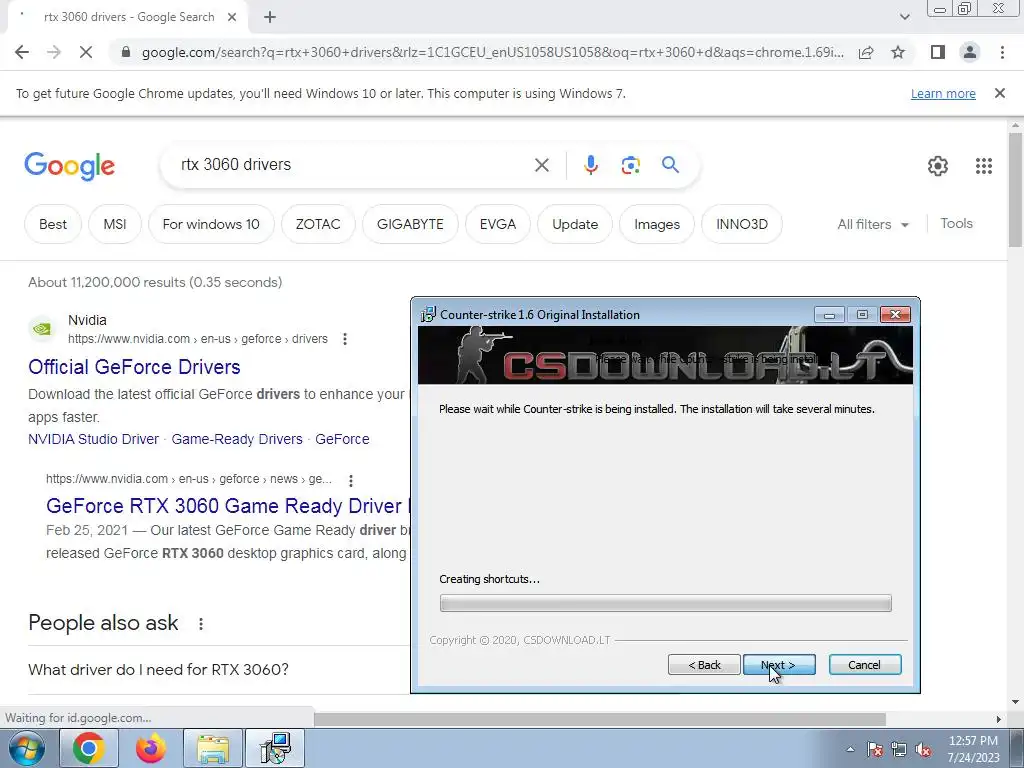Screen dimensions: 1024x768
Task: Open tab search chevron
Action: [904, 17]
